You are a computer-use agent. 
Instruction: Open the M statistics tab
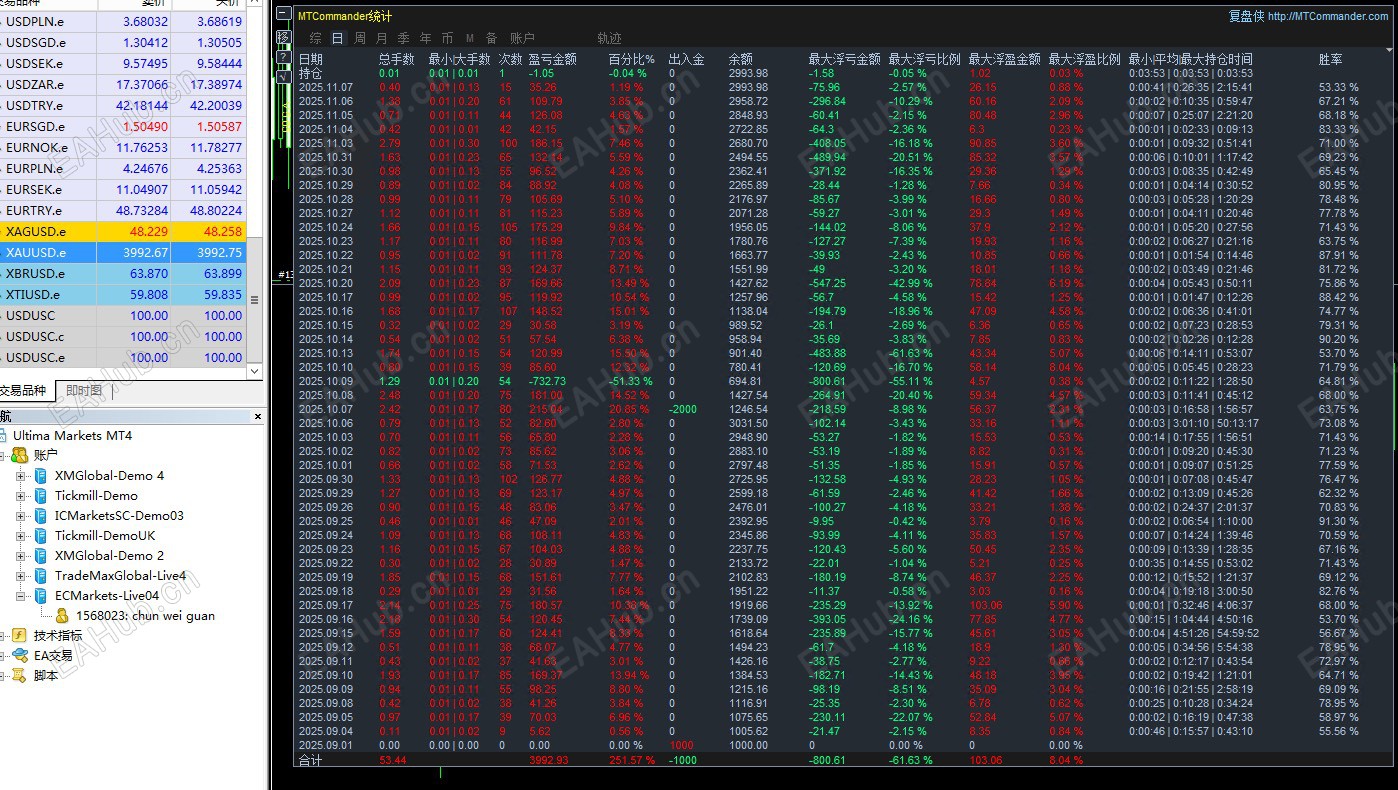[470, 38]
